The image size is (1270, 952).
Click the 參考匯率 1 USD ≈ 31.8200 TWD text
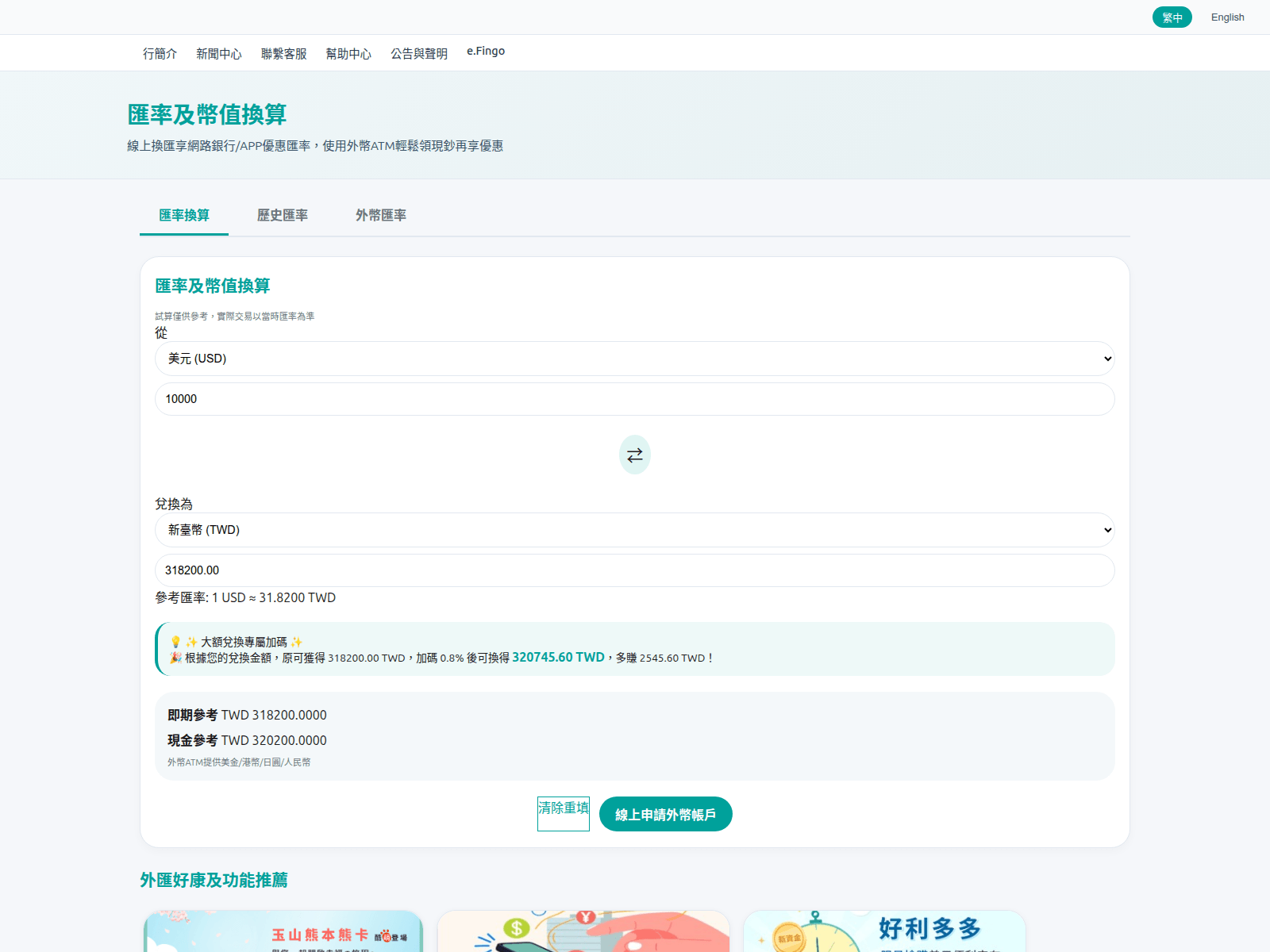tap(245, 597)
